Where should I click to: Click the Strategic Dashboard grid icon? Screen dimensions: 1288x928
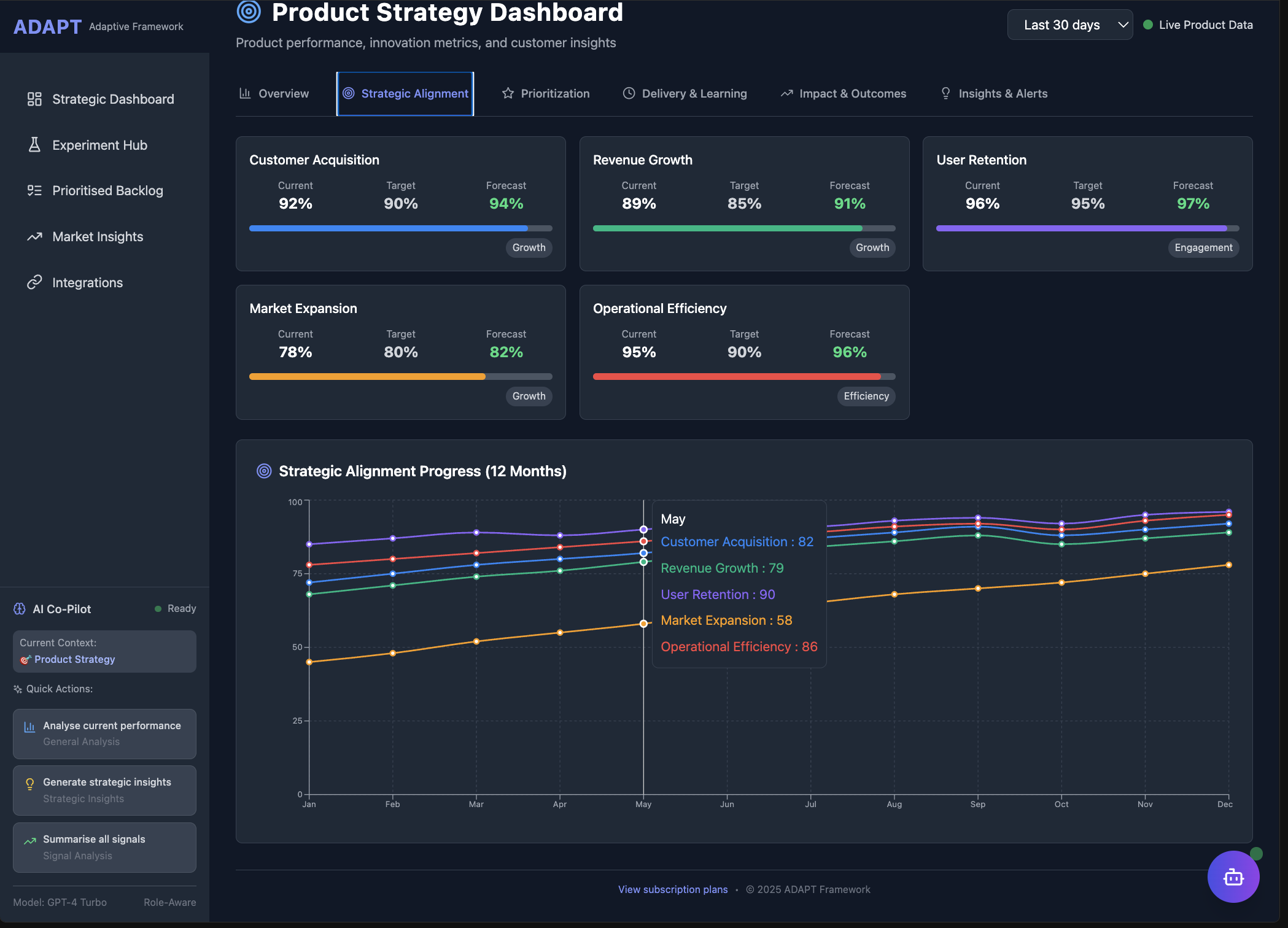tap(34, 99)
